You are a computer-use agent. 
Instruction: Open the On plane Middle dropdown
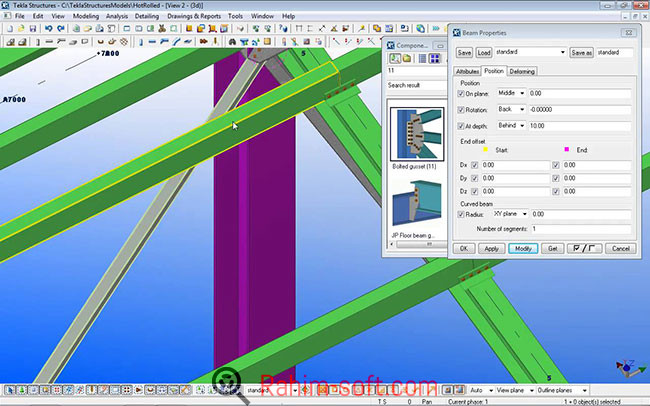[x=511, y=94]
